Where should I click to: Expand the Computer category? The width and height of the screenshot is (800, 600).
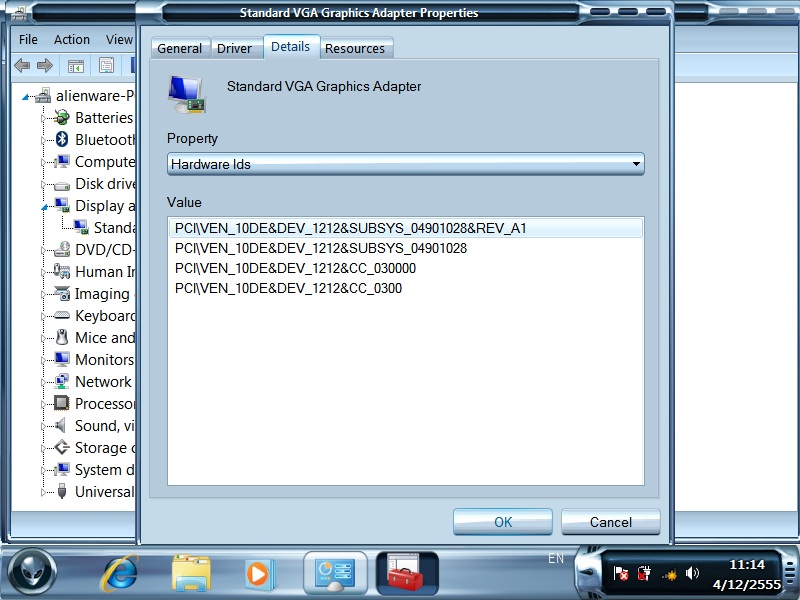[x=43, y=162]
